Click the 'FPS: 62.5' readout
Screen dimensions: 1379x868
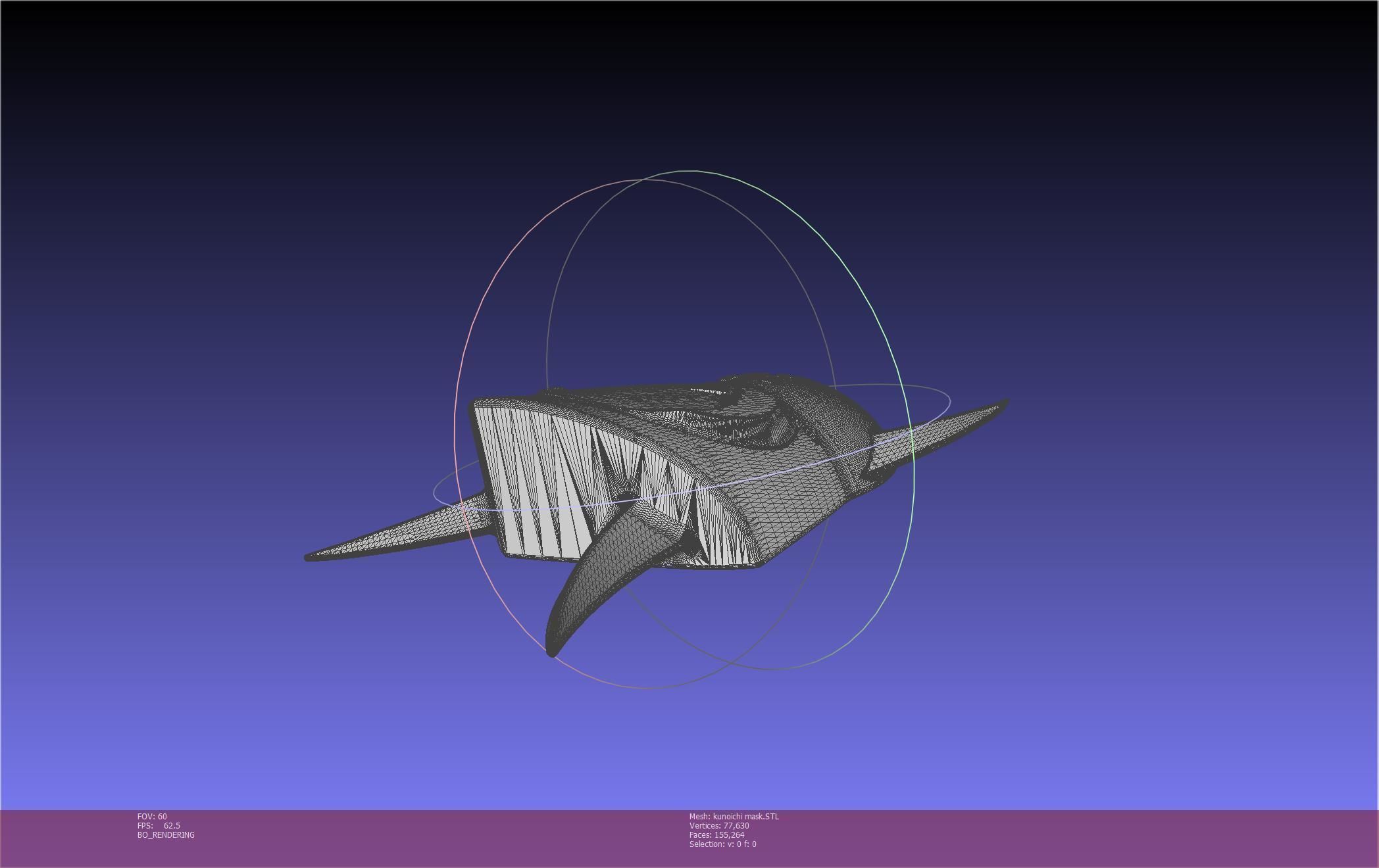pyautogui.click(x=159, y=826)
